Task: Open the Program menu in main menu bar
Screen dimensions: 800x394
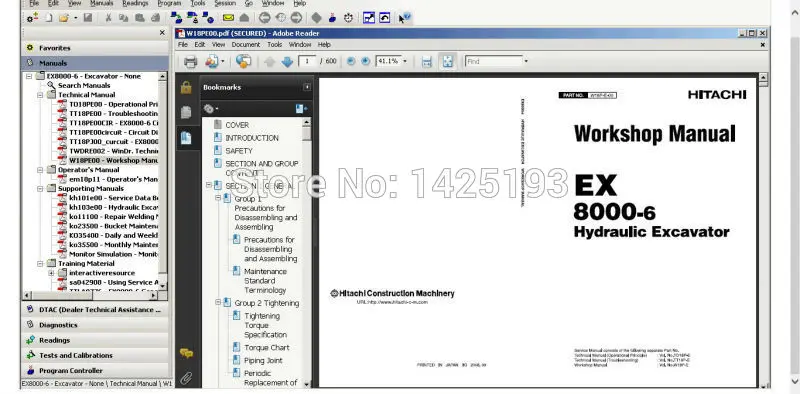Action: [x=169, y=3]
